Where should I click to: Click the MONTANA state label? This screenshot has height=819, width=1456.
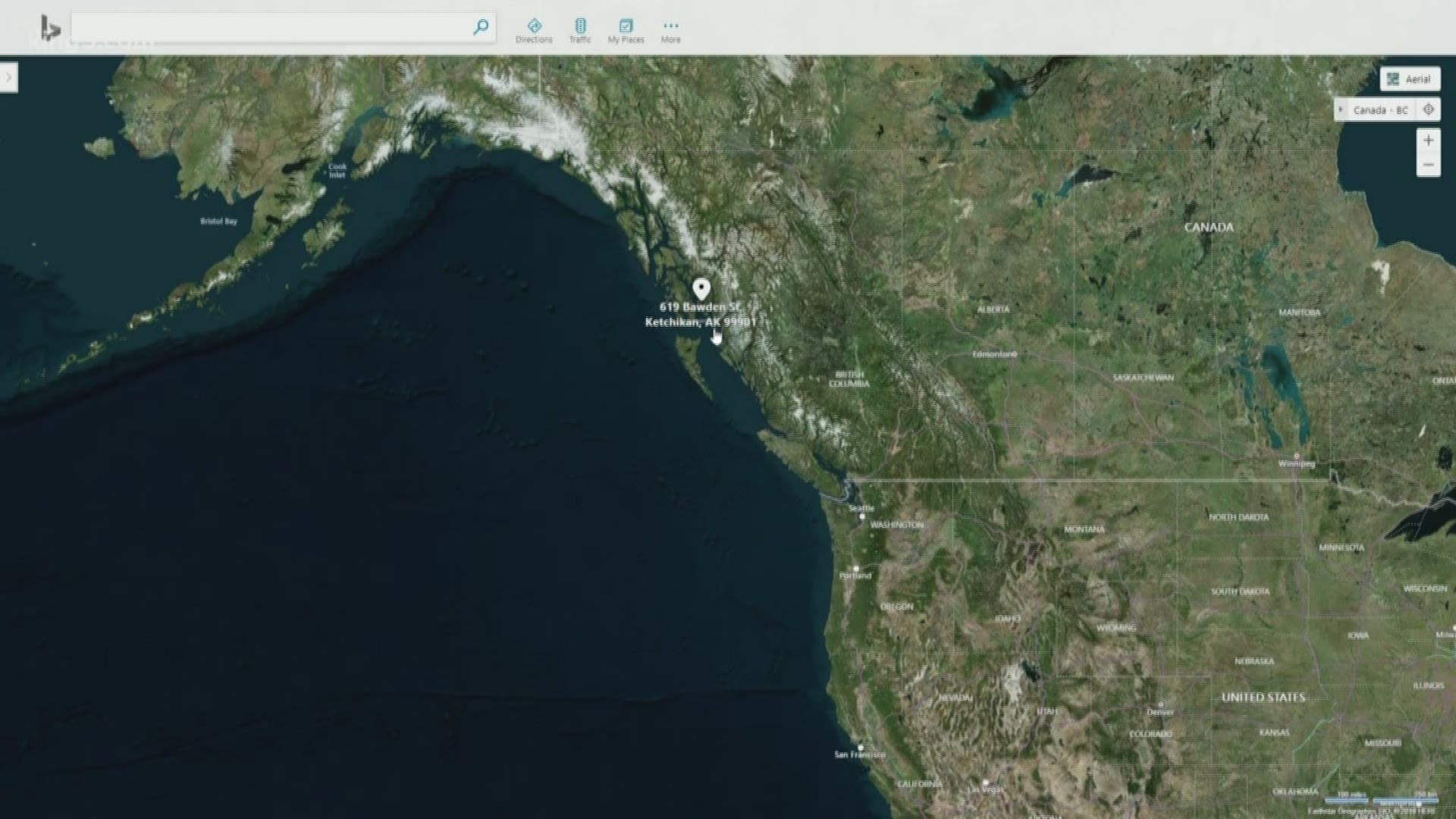[x=1084, y=529]
